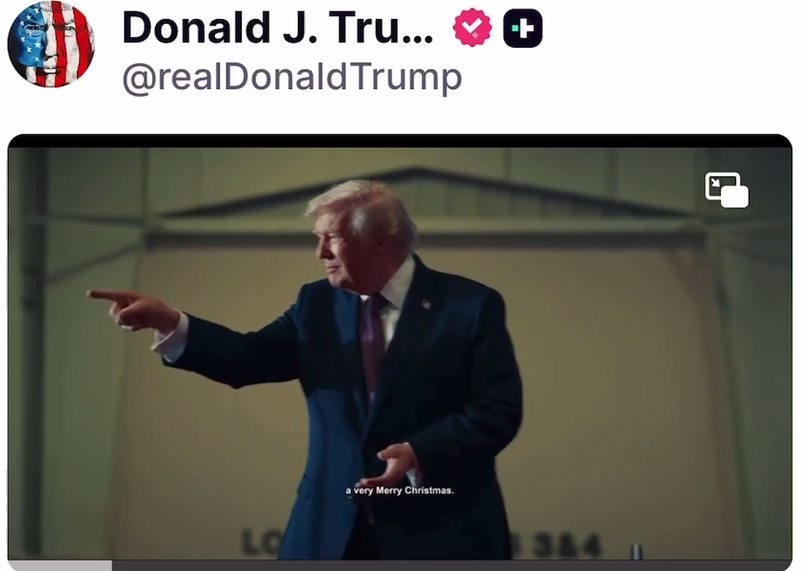The image size is (805, 571).
Task: Click the pointing hand in the video
Action: [135, 309]
